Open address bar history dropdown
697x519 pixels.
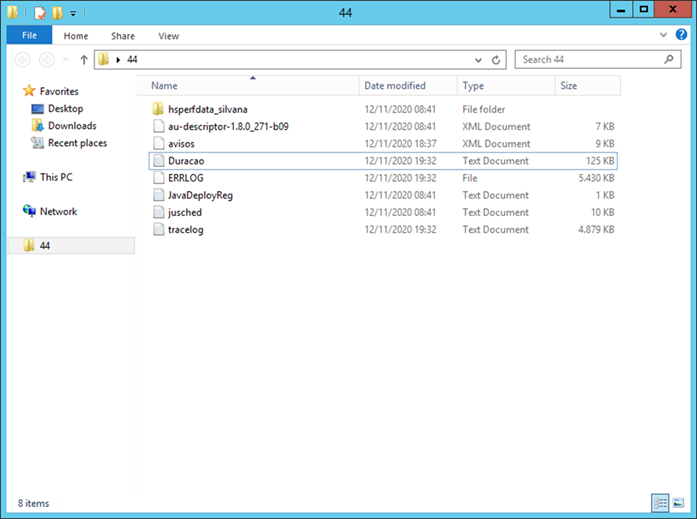pos(481,60)
